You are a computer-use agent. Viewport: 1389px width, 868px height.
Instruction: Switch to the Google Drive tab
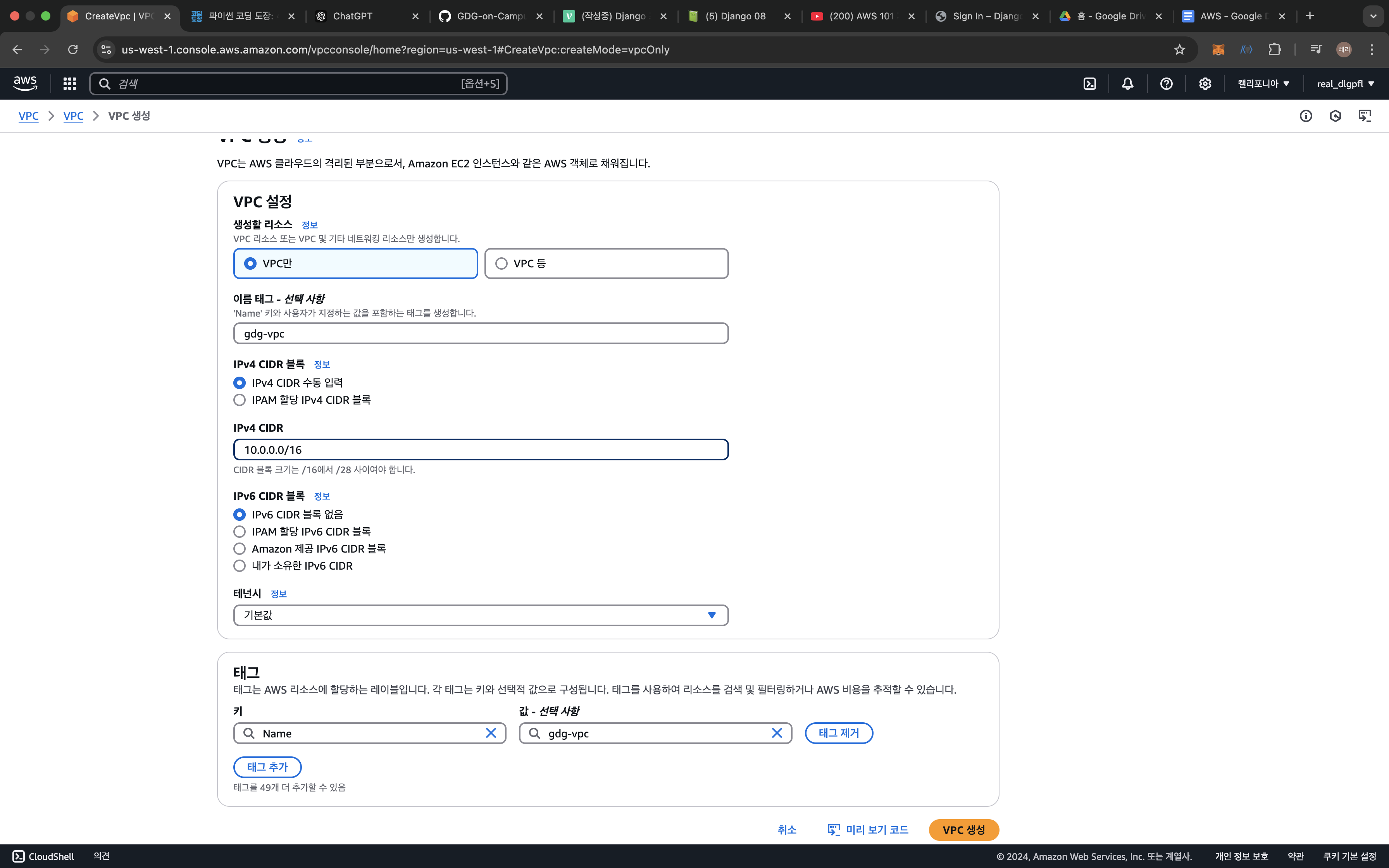tap(1111, 16)
